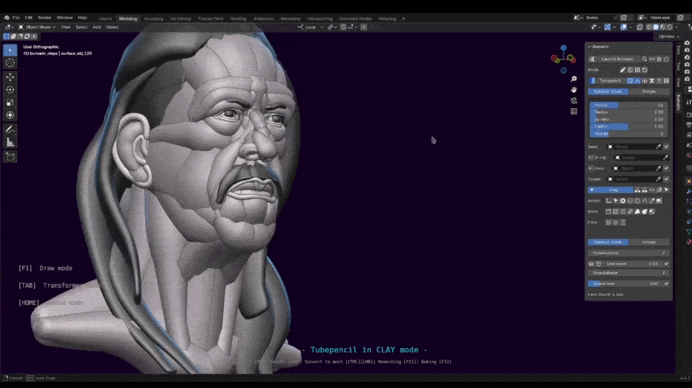Open the pivot point dropdown
Viewport: 692px width, 388px height.
click(x=332, y=27)
